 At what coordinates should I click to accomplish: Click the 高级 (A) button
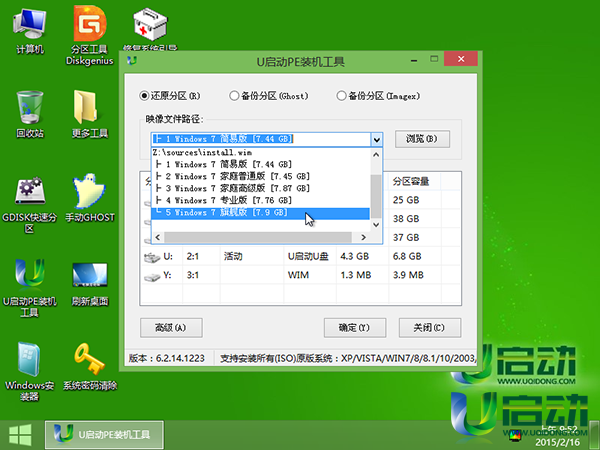[x=171, y=328]
